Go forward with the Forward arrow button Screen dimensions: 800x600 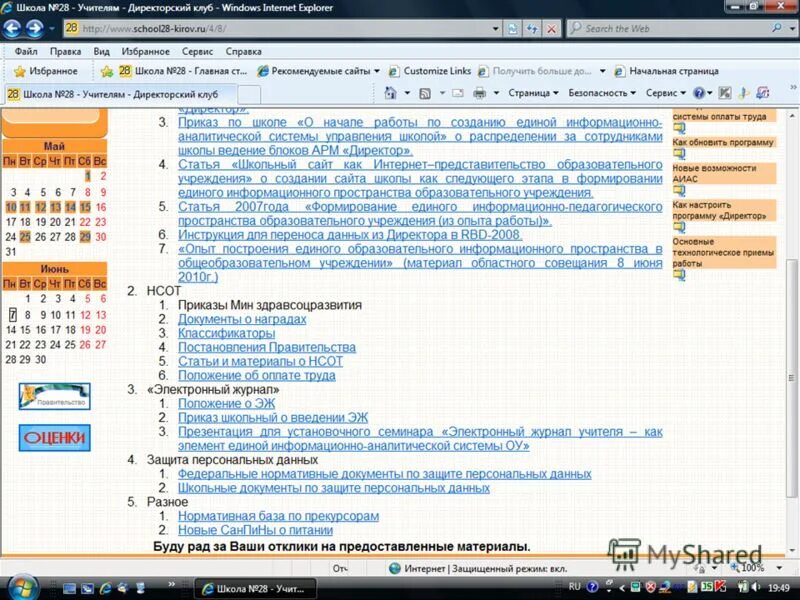point(35,29)
